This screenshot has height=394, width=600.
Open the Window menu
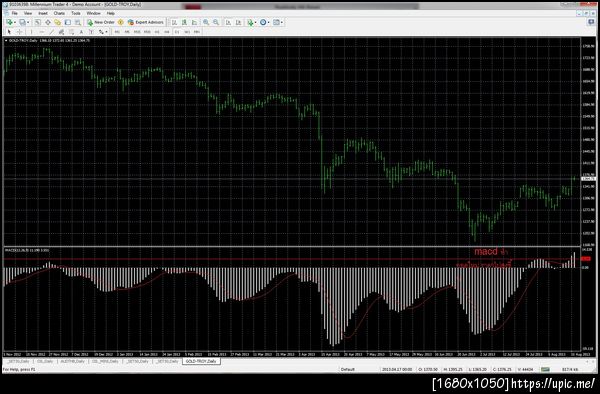tap(93, 13)
